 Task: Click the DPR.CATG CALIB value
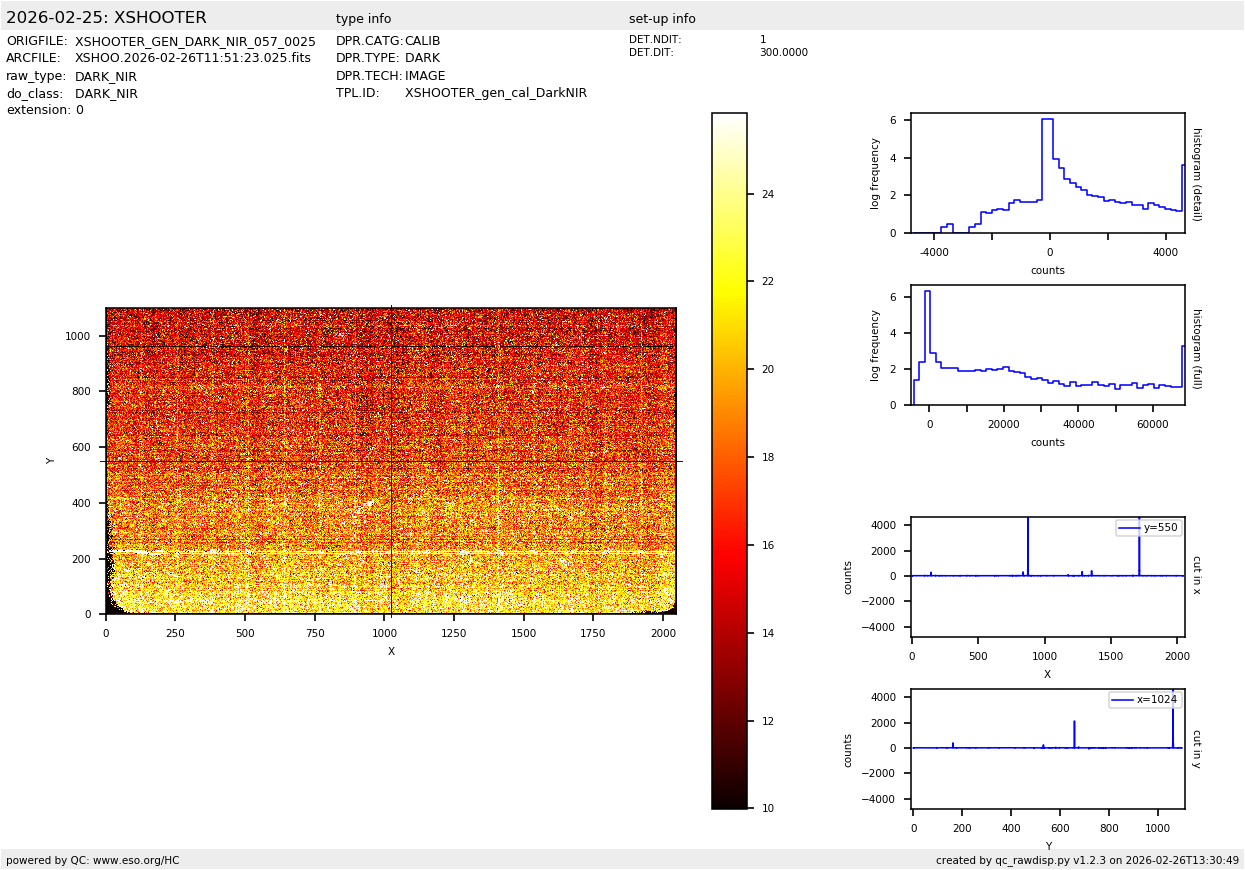(422, 41)
